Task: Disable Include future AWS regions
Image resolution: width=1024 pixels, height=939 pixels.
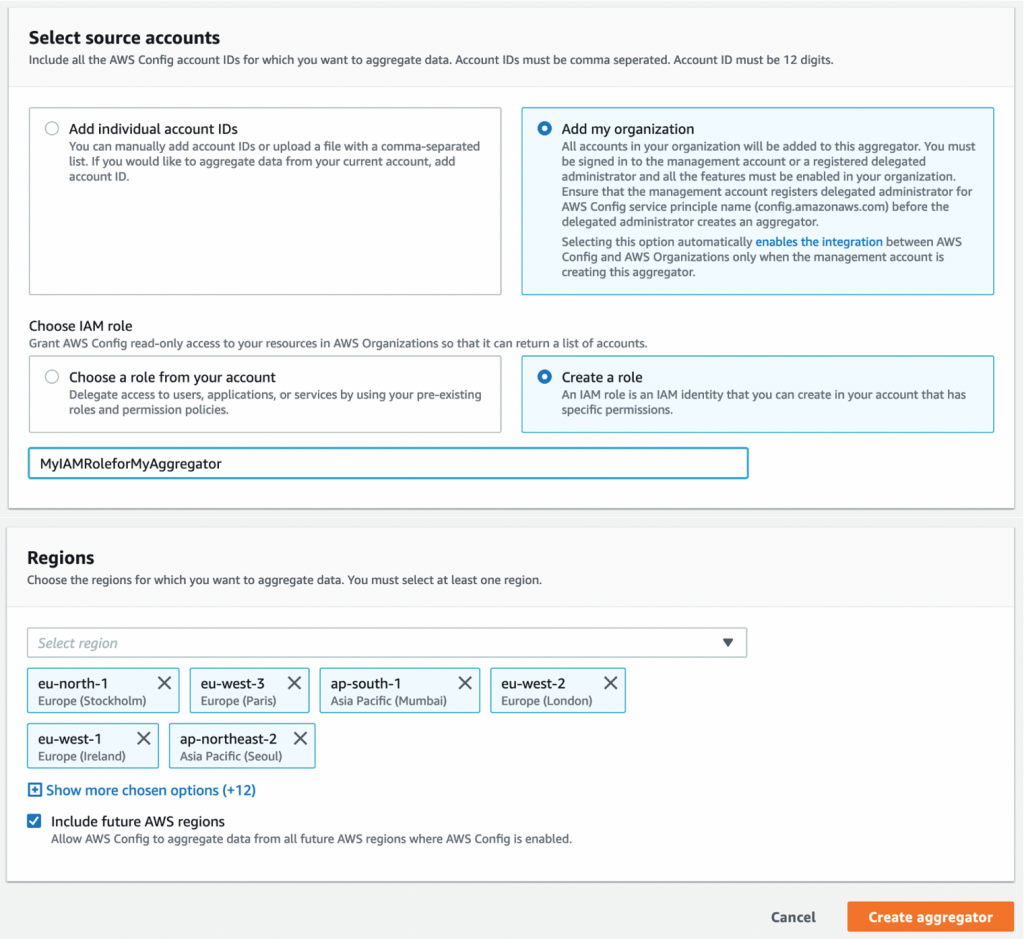Action: [33, 821]
